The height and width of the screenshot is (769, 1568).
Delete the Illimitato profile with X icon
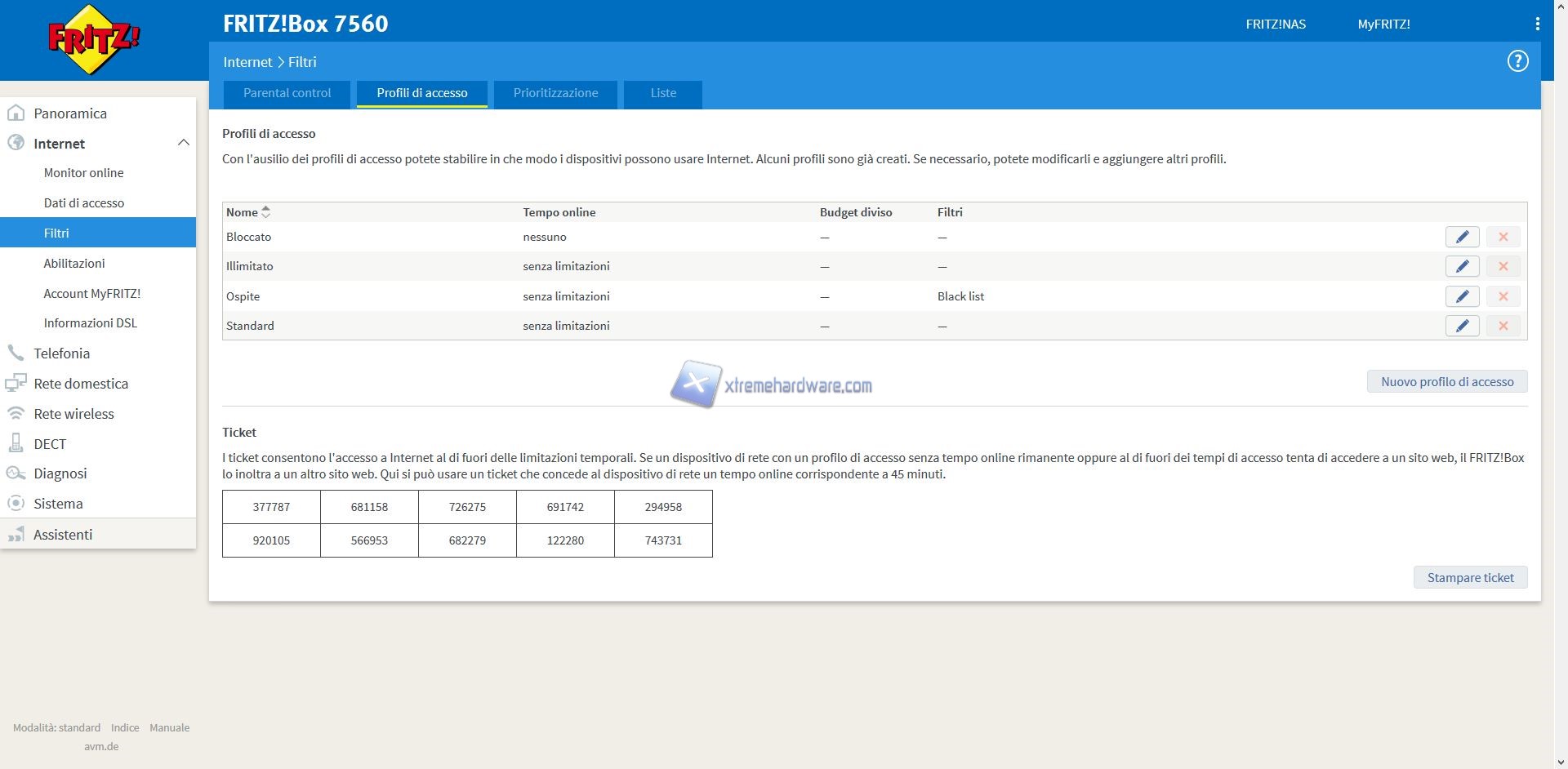point(1503,266)
